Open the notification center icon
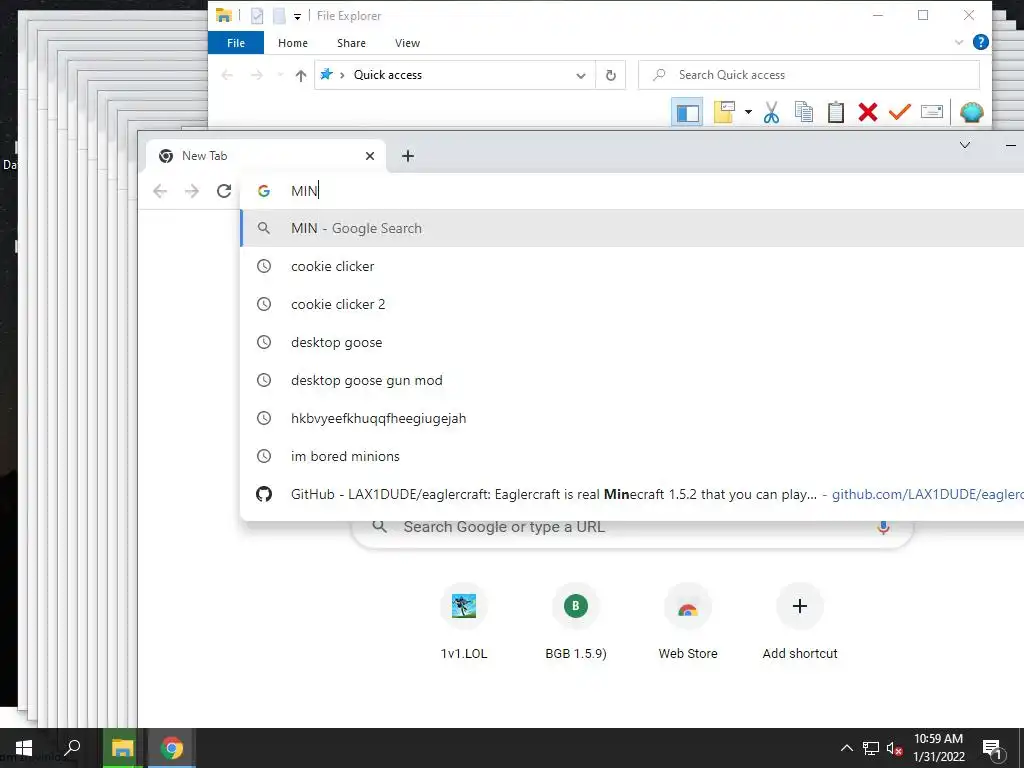1024x768 pixels. [993, 750]
